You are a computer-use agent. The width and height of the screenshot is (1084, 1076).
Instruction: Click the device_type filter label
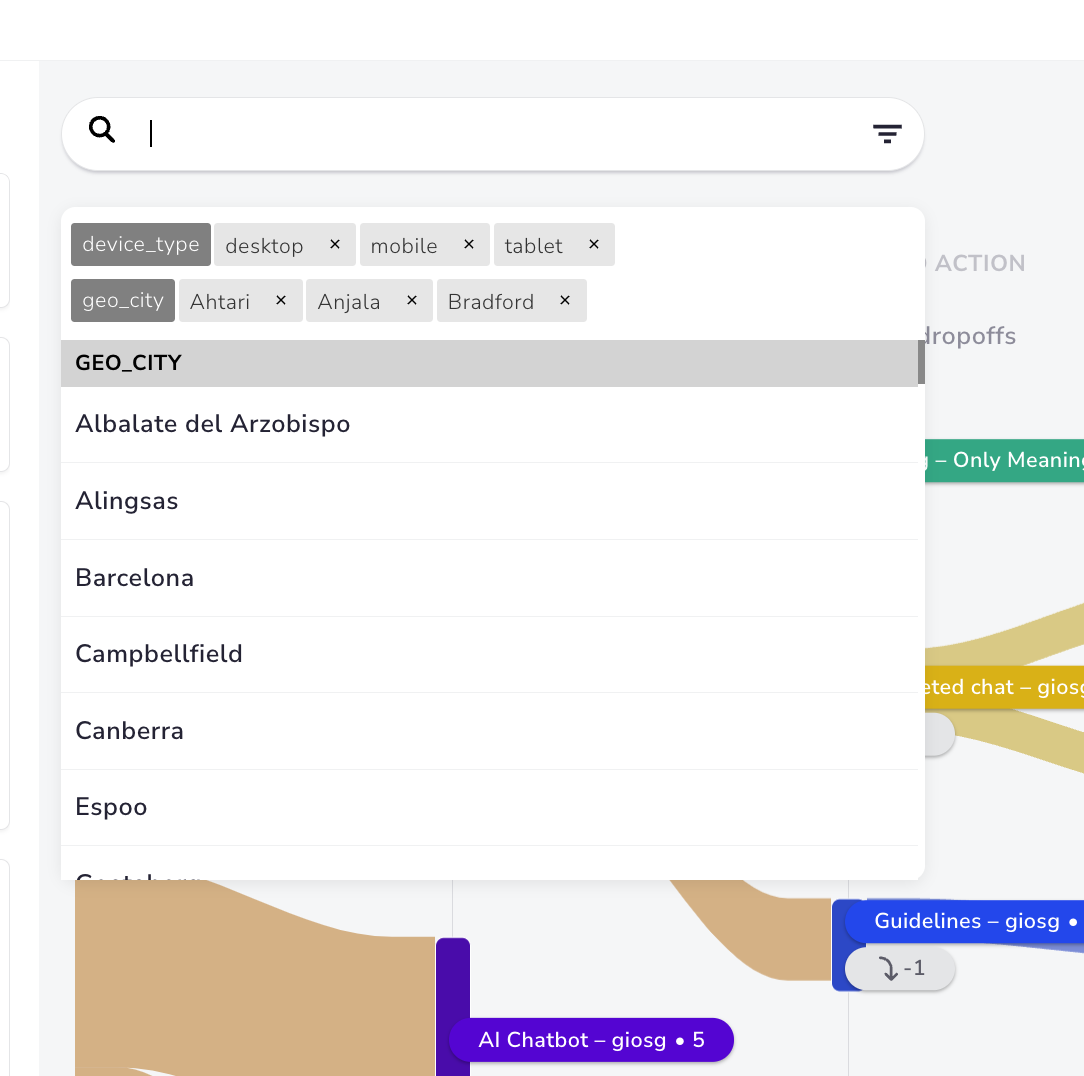(141, 244)
